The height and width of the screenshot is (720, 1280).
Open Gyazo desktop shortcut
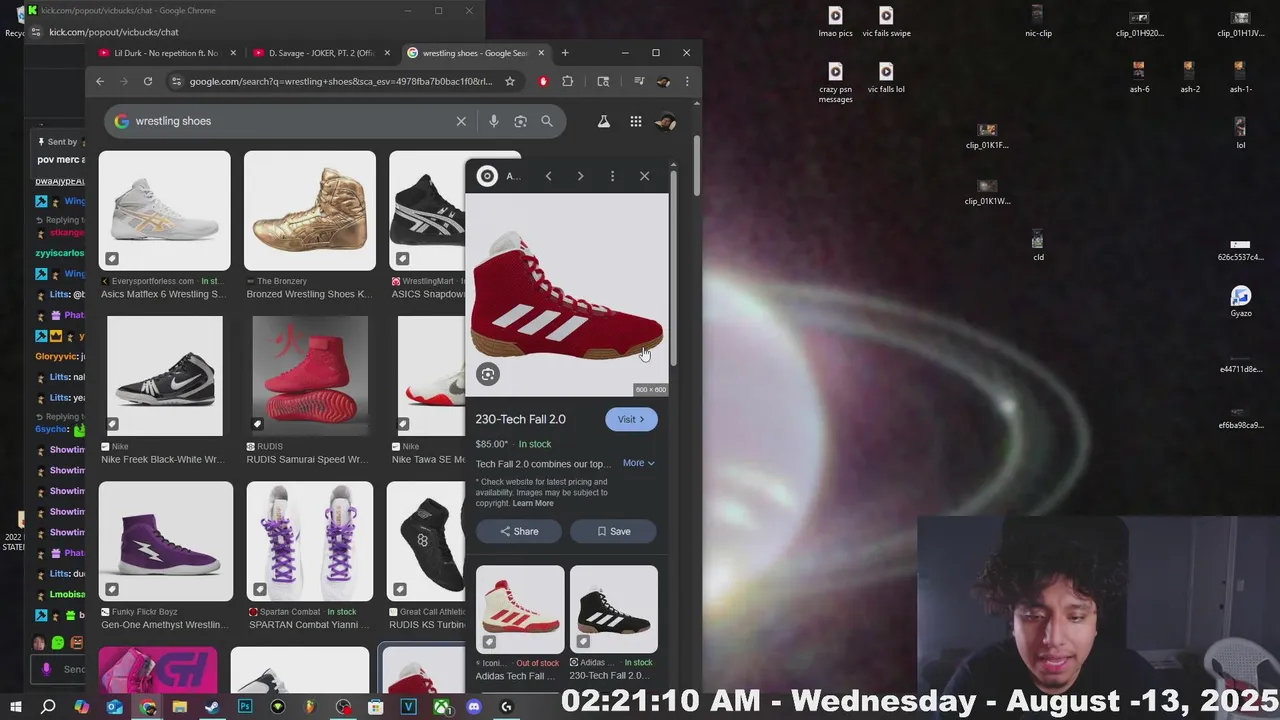[x=1241, y=301]
